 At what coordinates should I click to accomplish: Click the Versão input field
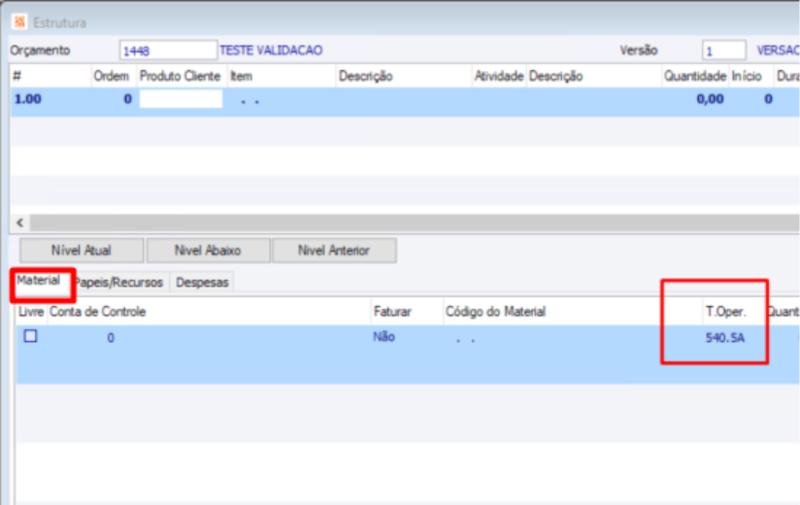tap(724, 50)
